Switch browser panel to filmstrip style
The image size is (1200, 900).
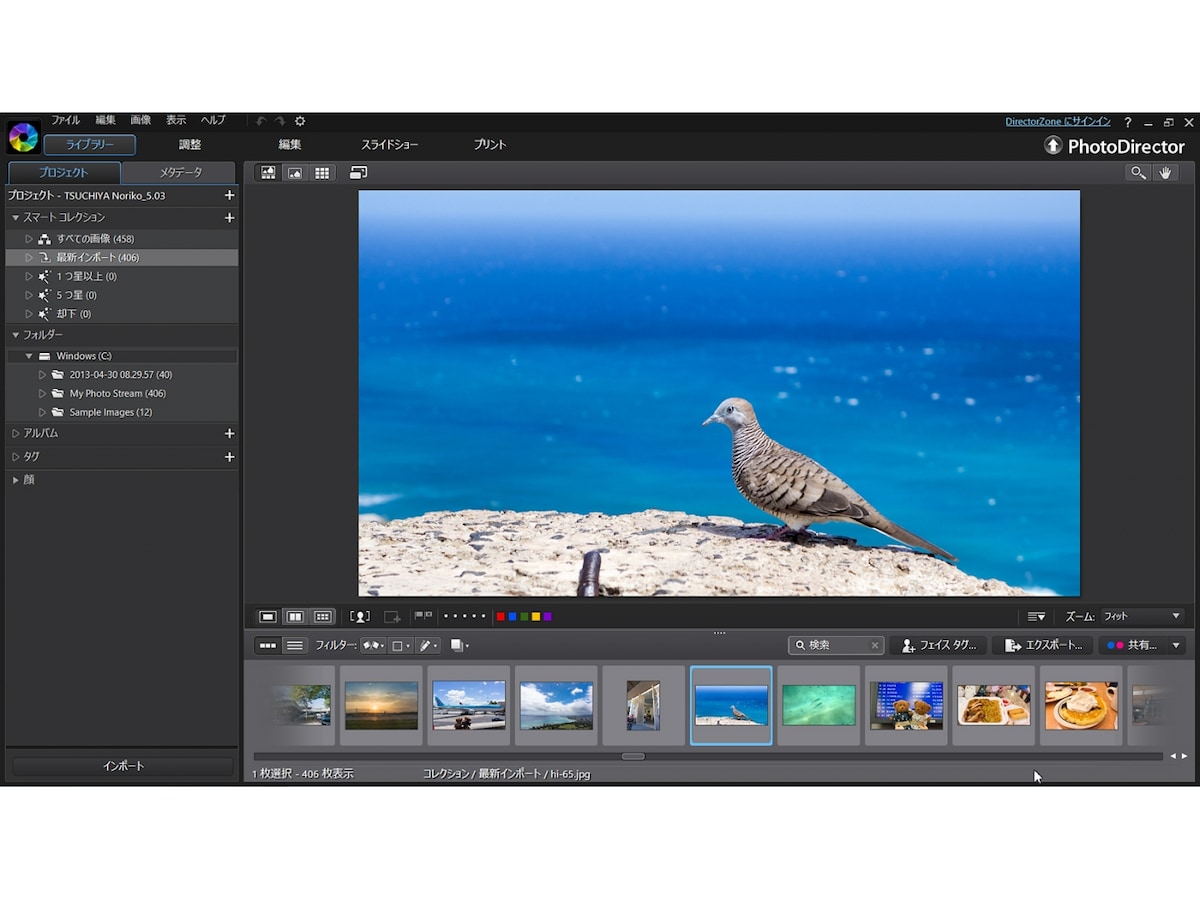point(268,646)
